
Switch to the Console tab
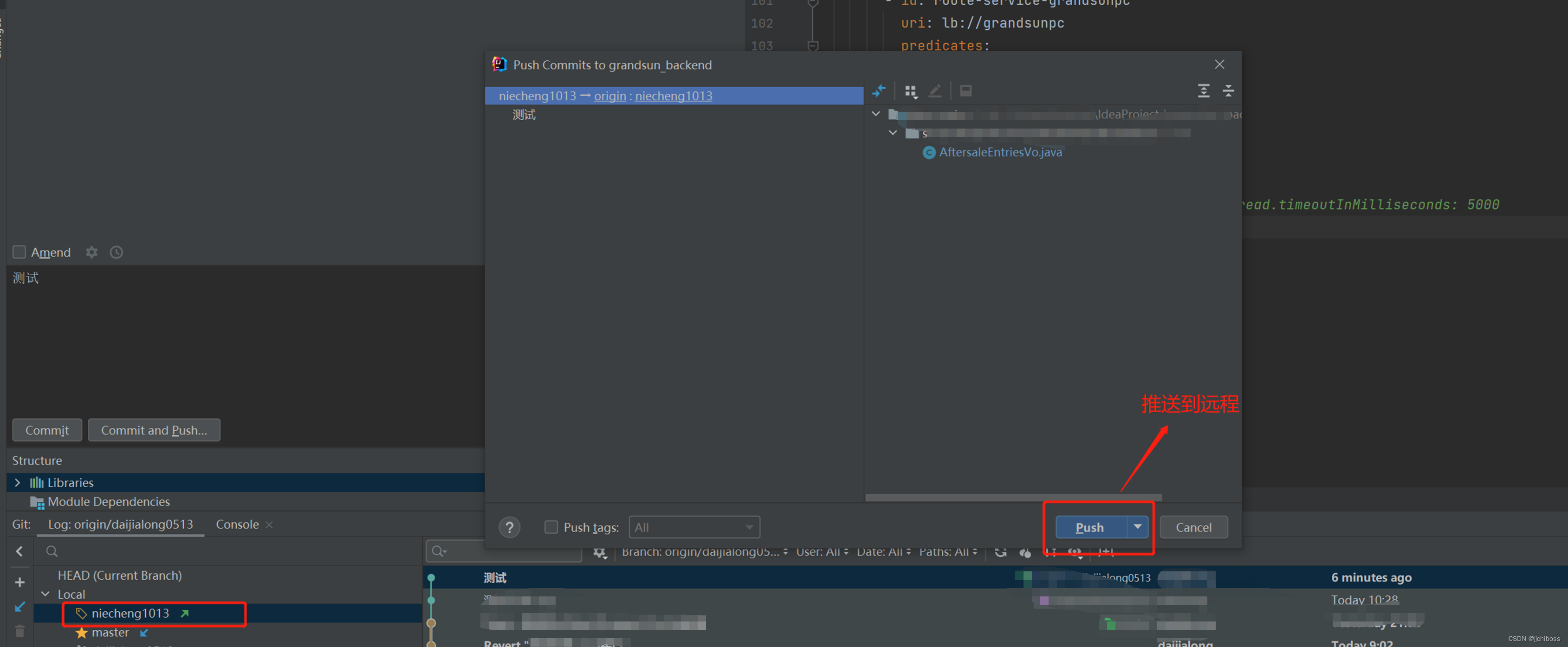[237, 524]
